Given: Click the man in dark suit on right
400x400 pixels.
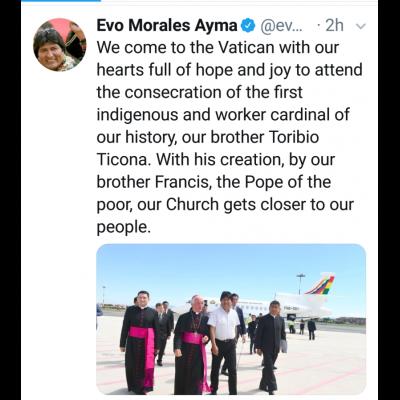Looking at the screenshot, I should tap(271, 346).
